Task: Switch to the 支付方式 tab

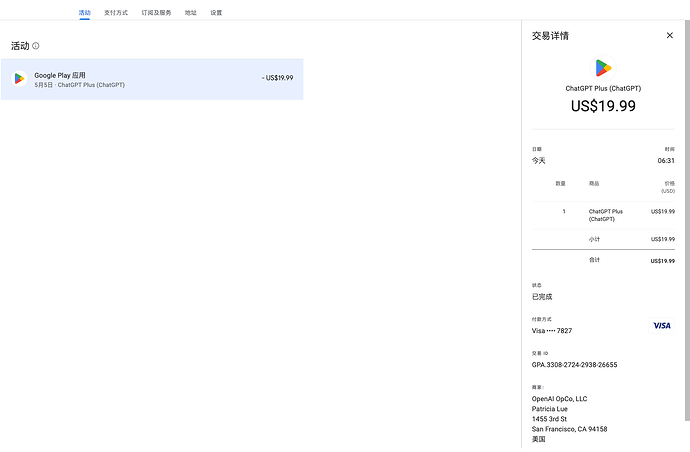Action: (116, 13)
